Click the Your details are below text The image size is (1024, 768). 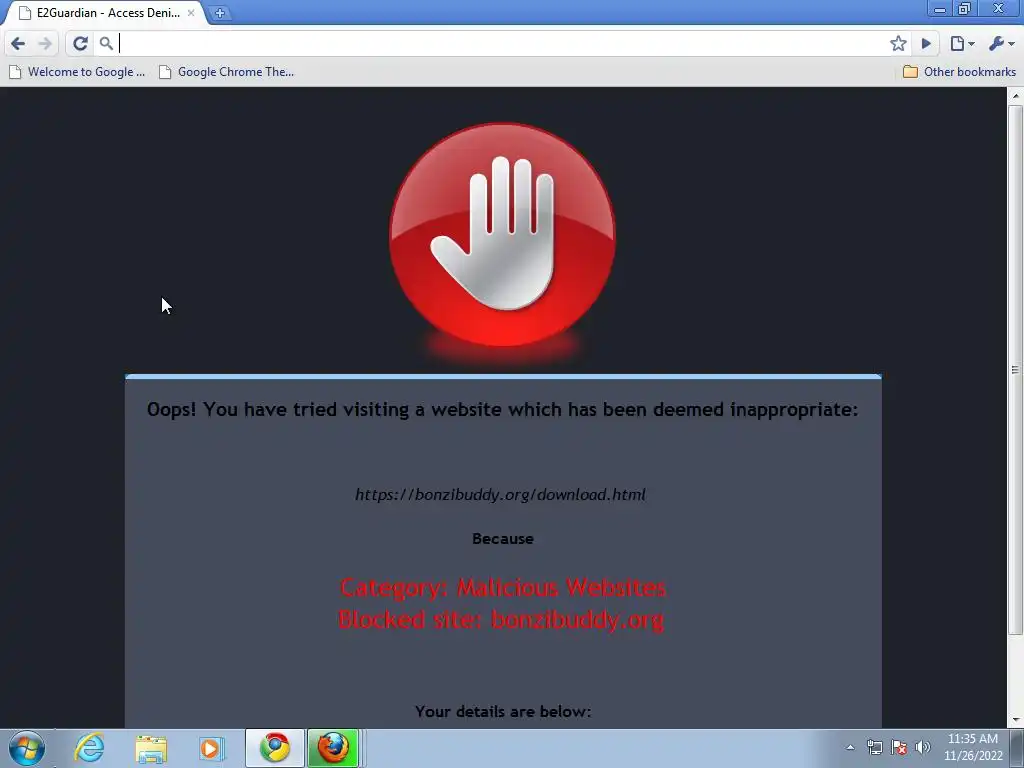pyautogui.click(x=503, y=711)
